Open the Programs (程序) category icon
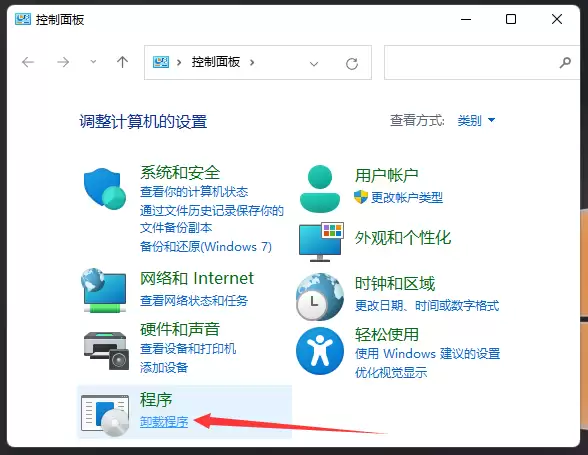This screenshot has width=588, height=455. (x=105, y=415)
